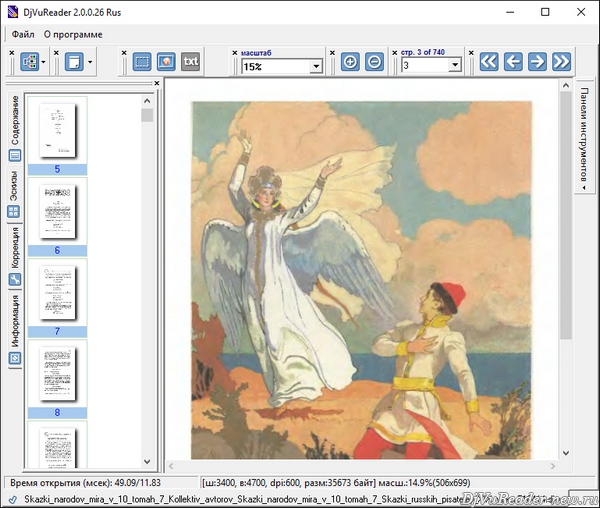This screenshot has height=508, width=600.
Task: Close the масштаб toolbar with its x
Action: (x=235, y=53)
